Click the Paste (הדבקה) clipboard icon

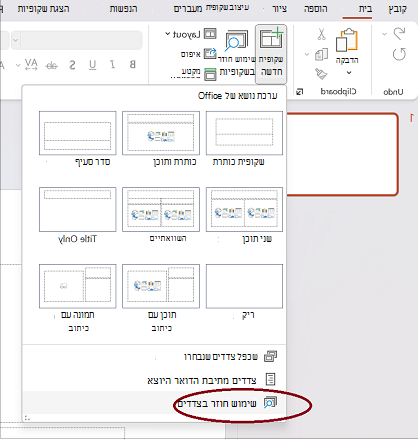[347, 40]
